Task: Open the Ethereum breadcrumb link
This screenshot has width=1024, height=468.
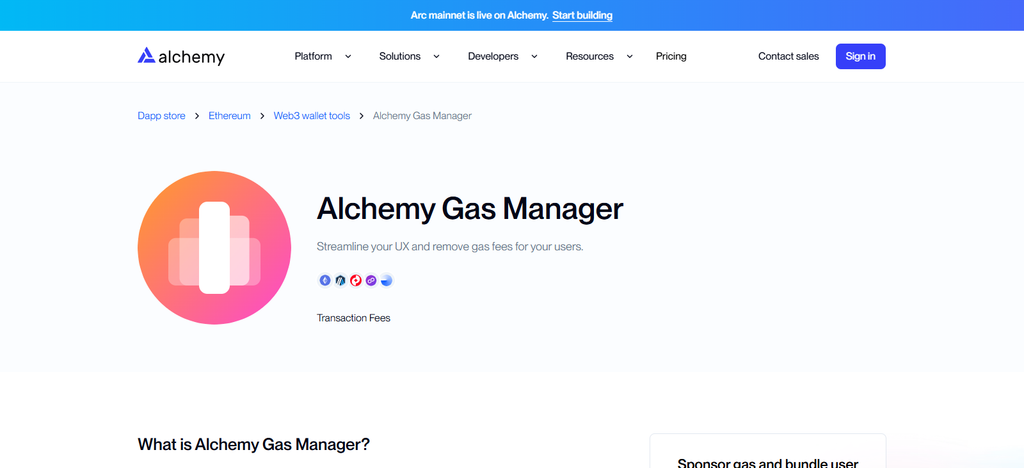Action: pyautogui.click(x=229, y=116)
